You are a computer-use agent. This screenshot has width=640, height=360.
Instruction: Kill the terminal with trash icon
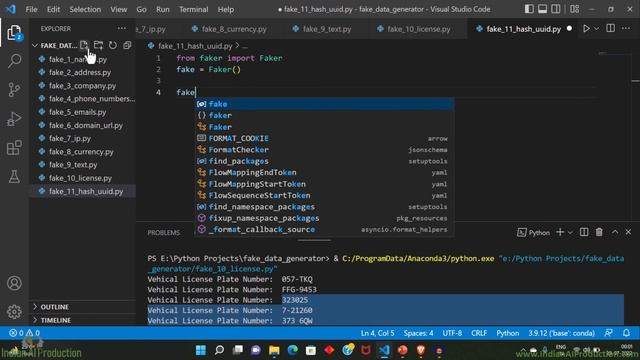click(599, 232)
